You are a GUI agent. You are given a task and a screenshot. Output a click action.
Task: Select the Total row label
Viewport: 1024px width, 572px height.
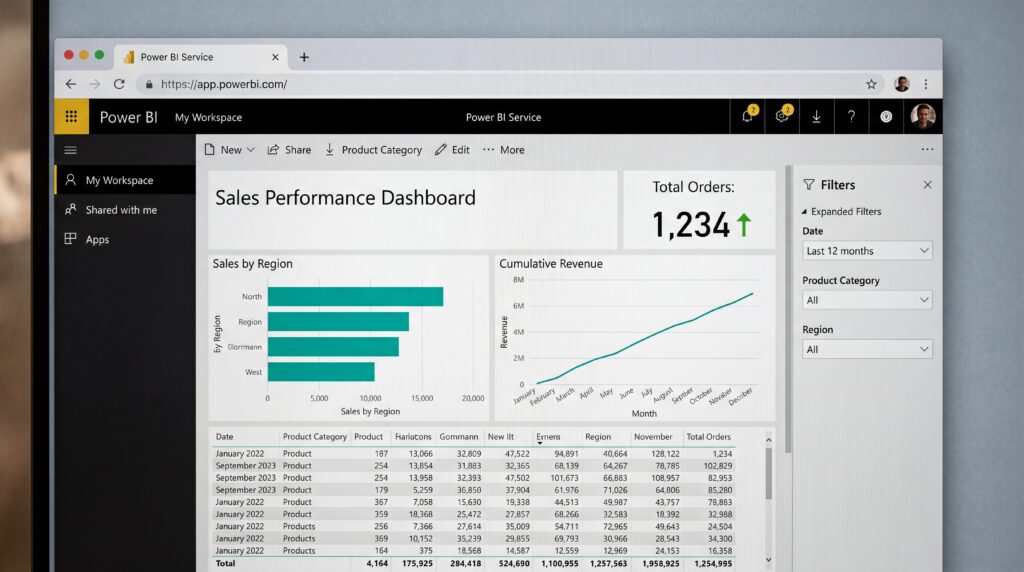tap(225, 563)
